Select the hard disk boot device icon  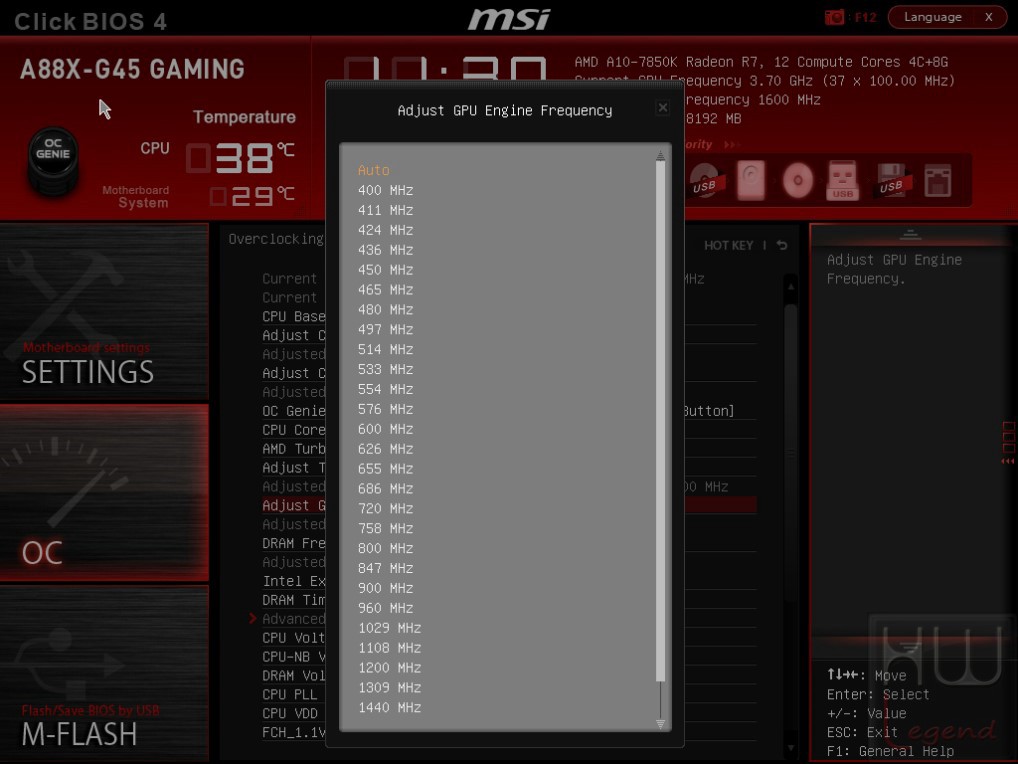click(x=751, y=180)
